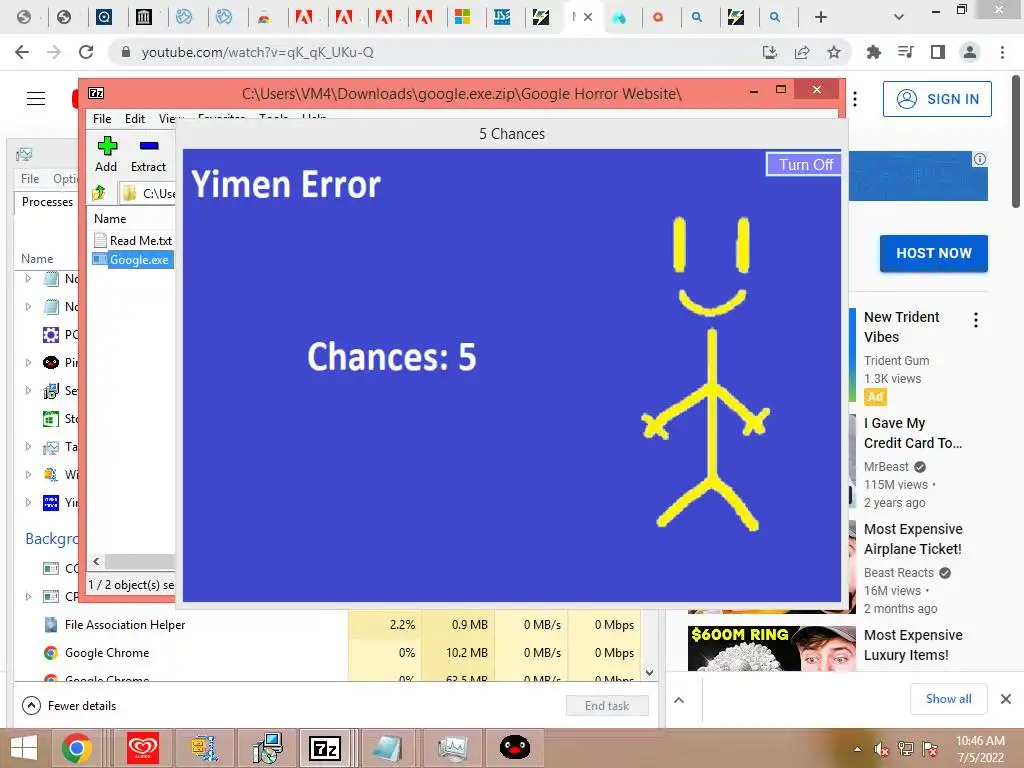Screen dimensions: 1024x768
Task: Click Fewer details in Task Manager
Action: tap(69, 706)
